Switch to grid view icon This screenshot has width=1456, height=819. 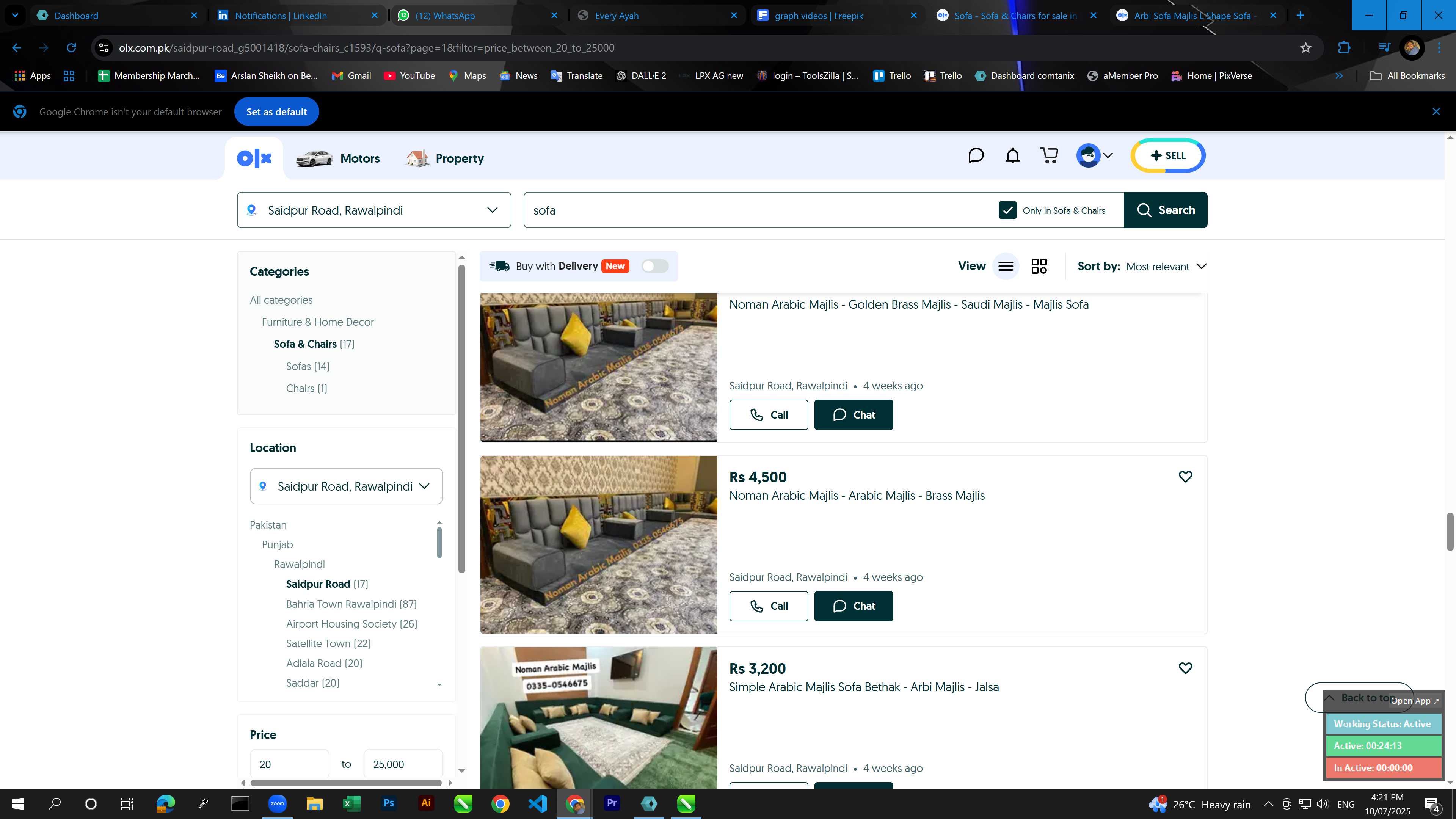pos(1039,266)
